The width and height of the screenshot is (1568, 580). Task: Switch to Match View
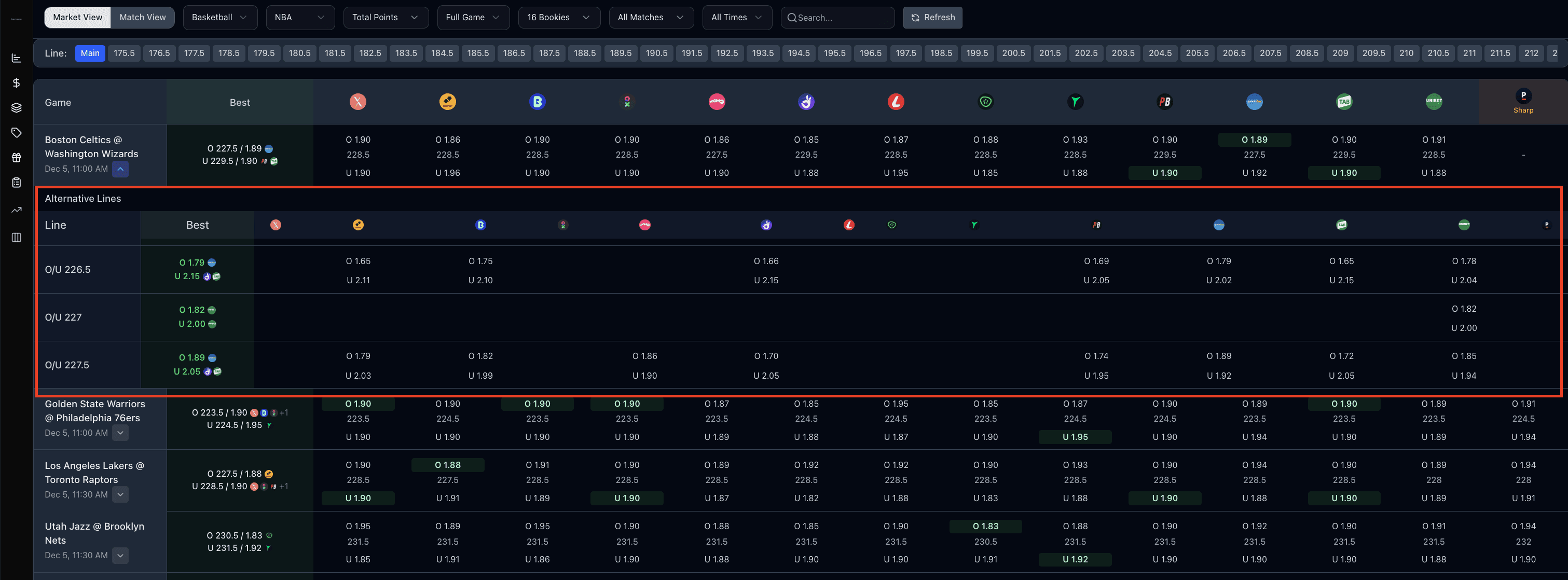pos(143,17)
